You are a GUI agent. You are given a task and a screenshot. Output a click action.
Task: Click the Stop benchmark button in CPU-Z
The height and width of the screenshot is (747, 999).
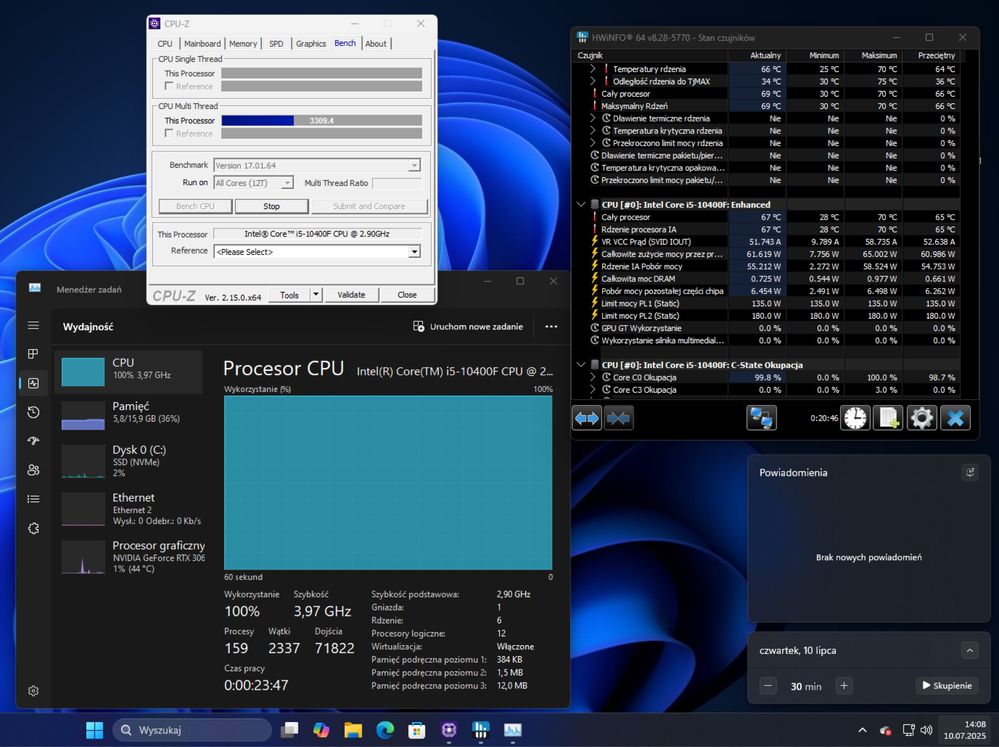[x=271, y=207]
